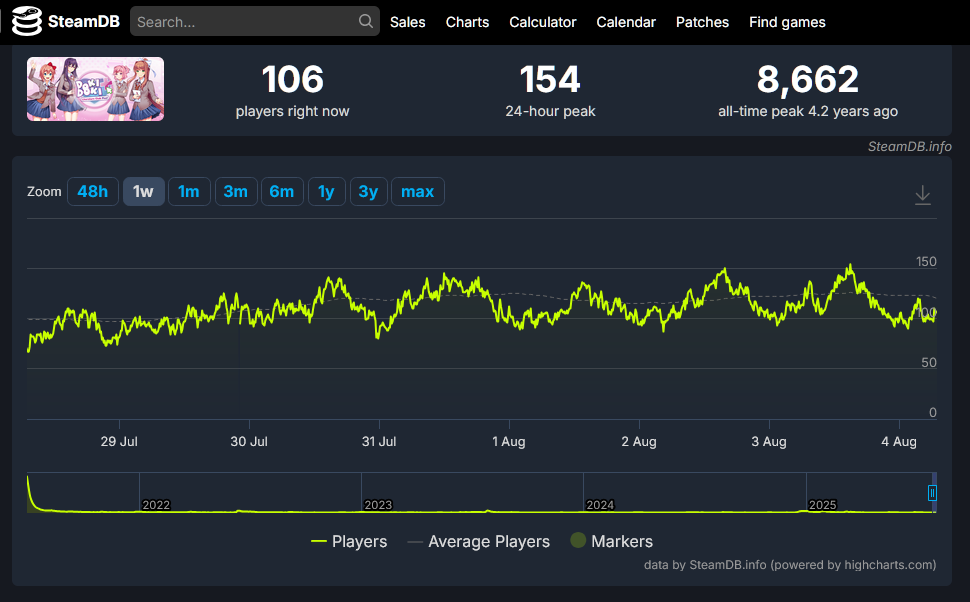Click the '50' y-axis label

tap(929, 363)
